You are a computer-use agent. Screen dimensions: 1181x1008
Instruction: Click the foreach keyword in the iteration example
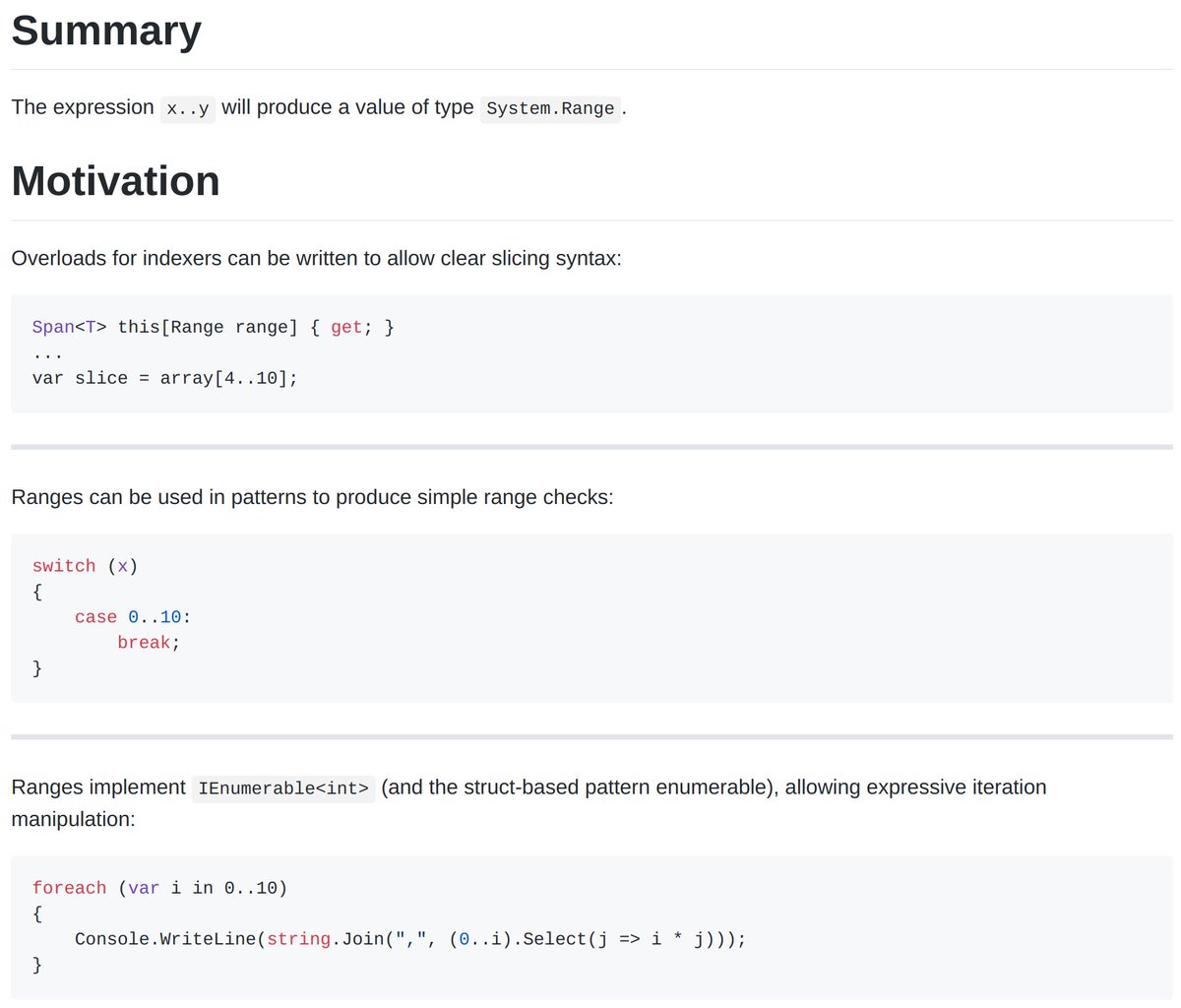tap(69, 887)
